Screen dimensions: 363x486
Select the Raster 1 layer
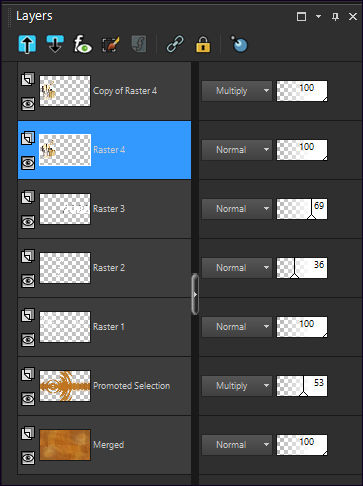105,327
